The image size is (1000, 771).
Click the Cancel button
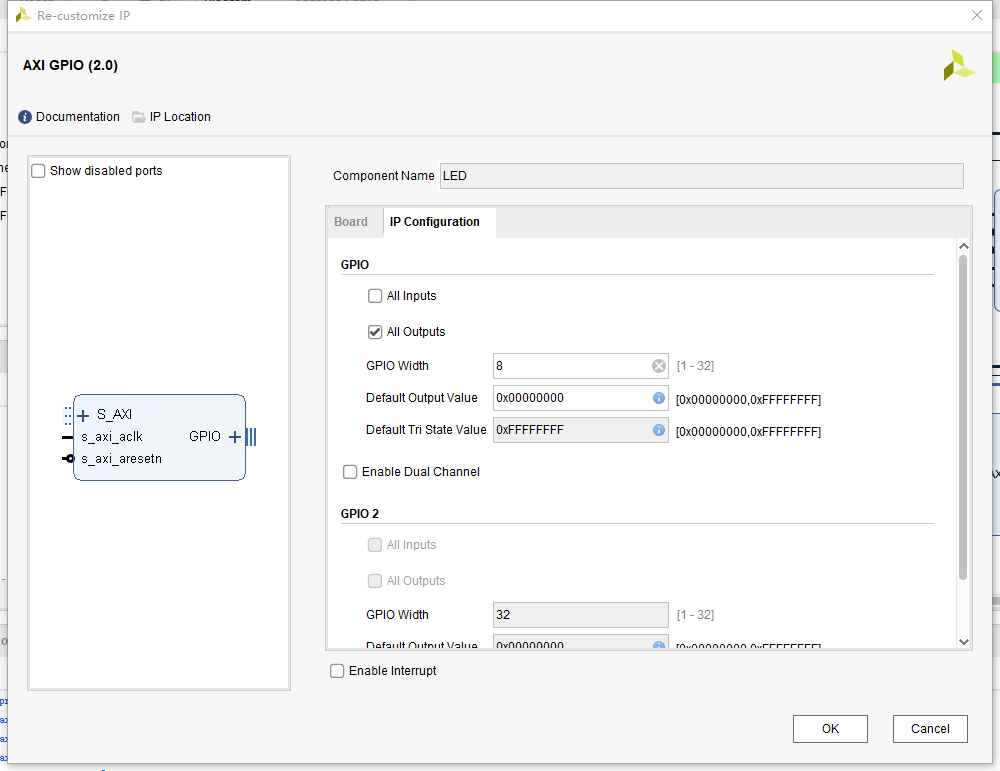click(930, 729)
